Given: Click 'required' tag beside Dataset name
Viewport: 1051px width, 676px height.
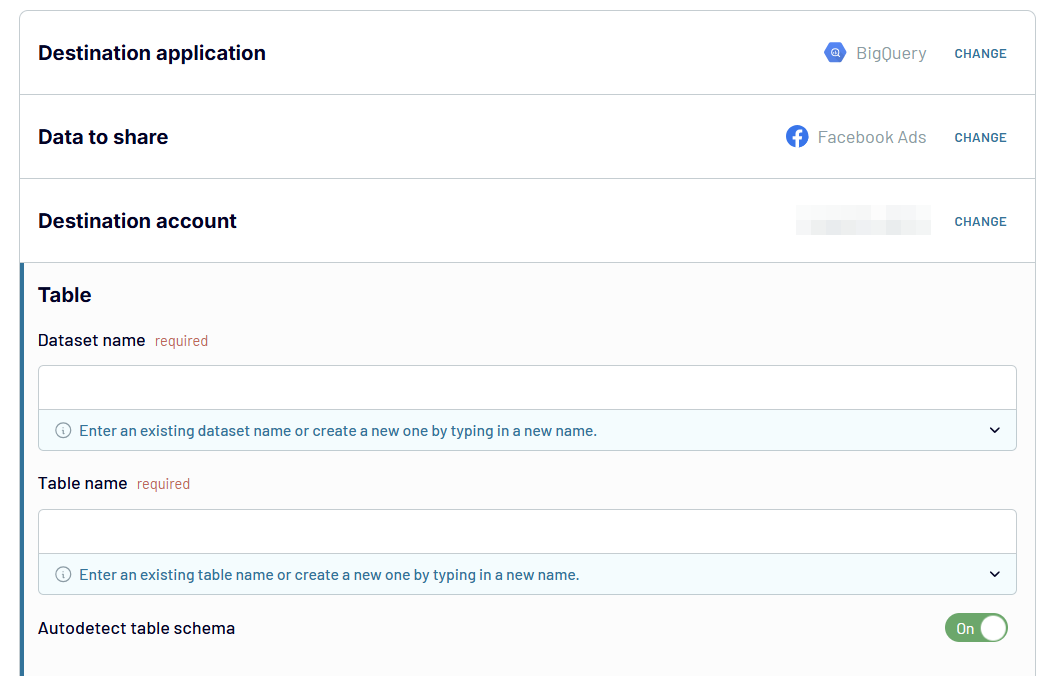Looking at the screenshot, I should 181,341.
